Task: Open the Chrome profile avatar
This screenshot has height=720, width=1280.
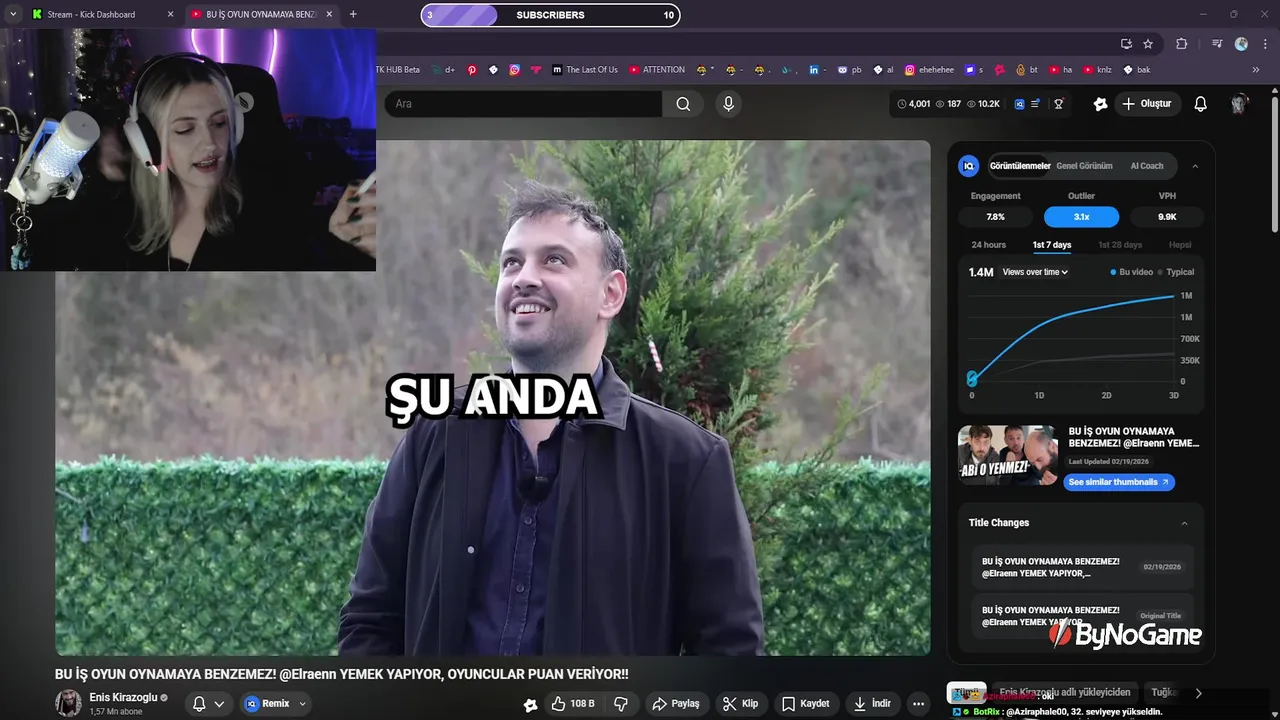Action: pos(1241,44)
